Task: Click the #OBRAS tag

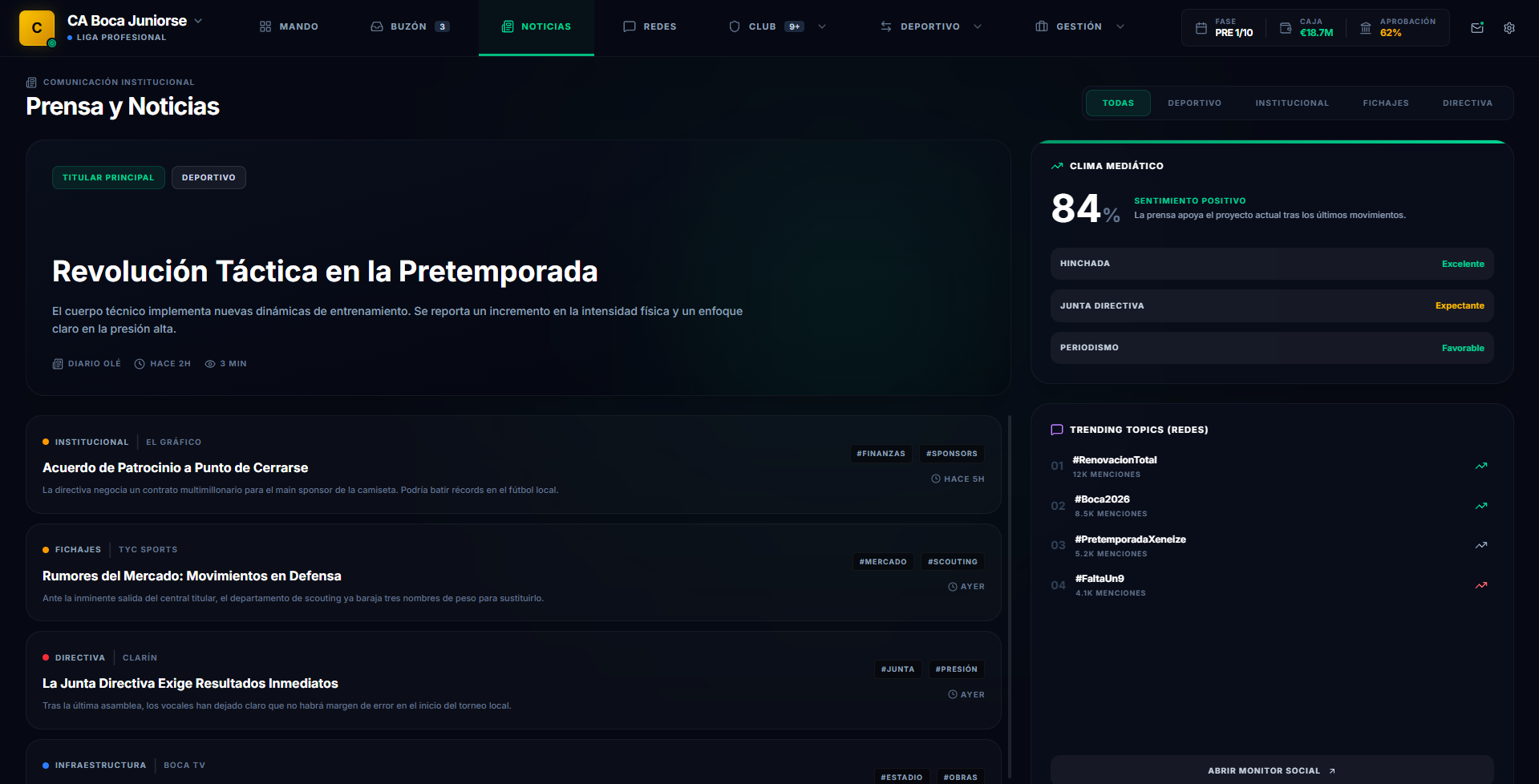Action: pos(961,778)
